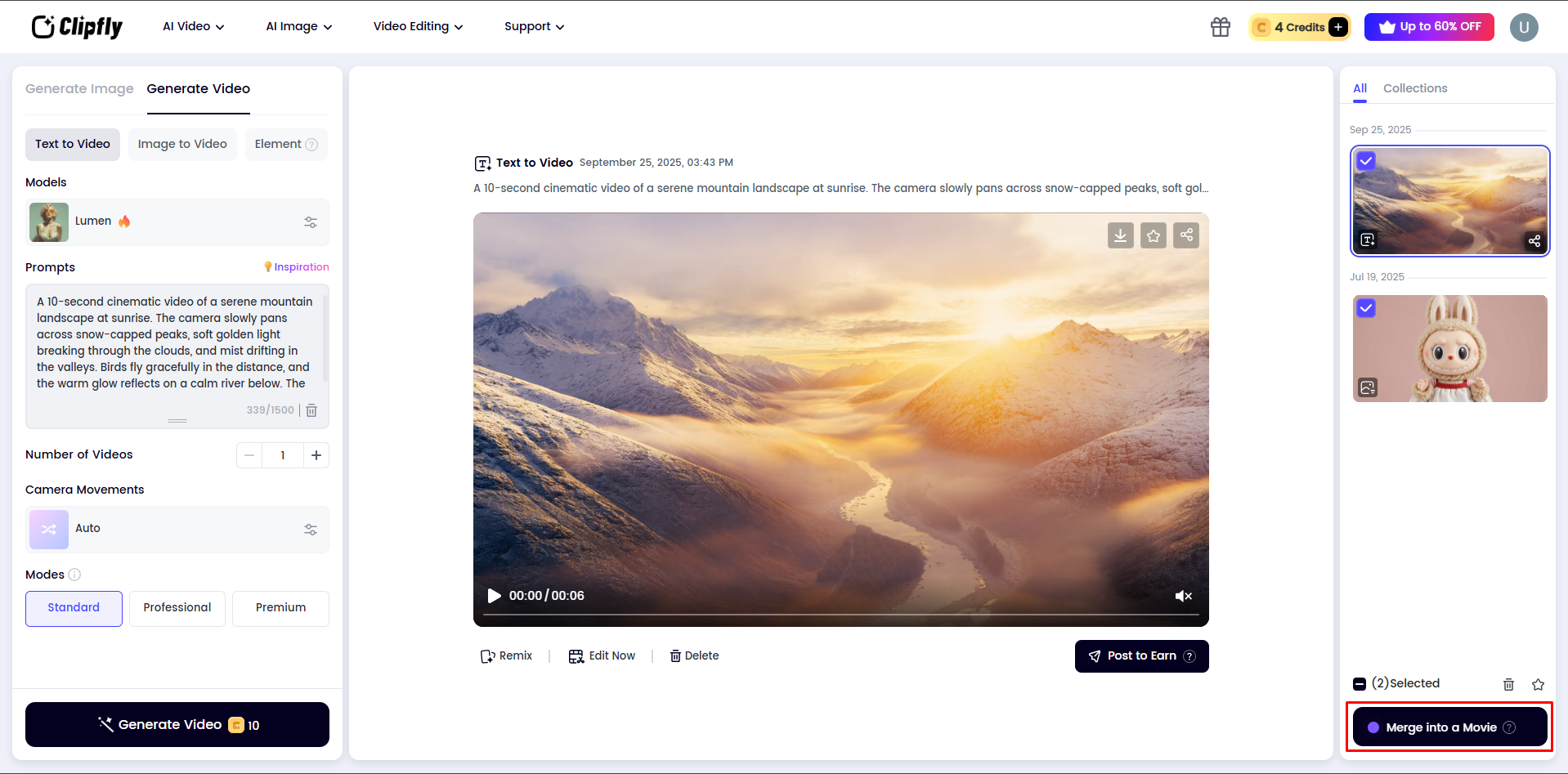This screenshot has width=1568, height=774.
Task: Open Camera Movements settings sliders
Action: pyautogui.click(x=311, y=529)
